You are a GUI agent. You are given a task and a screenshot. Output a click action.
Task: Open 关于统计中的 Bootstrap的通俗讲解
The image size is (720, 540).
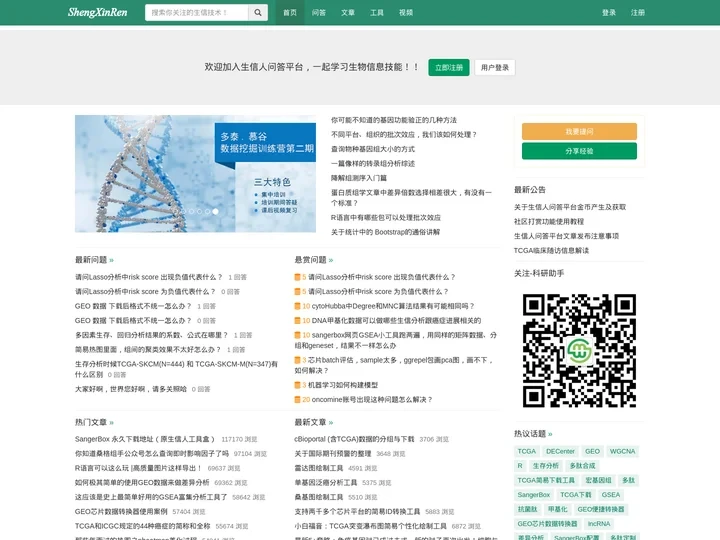pos(385,232)
